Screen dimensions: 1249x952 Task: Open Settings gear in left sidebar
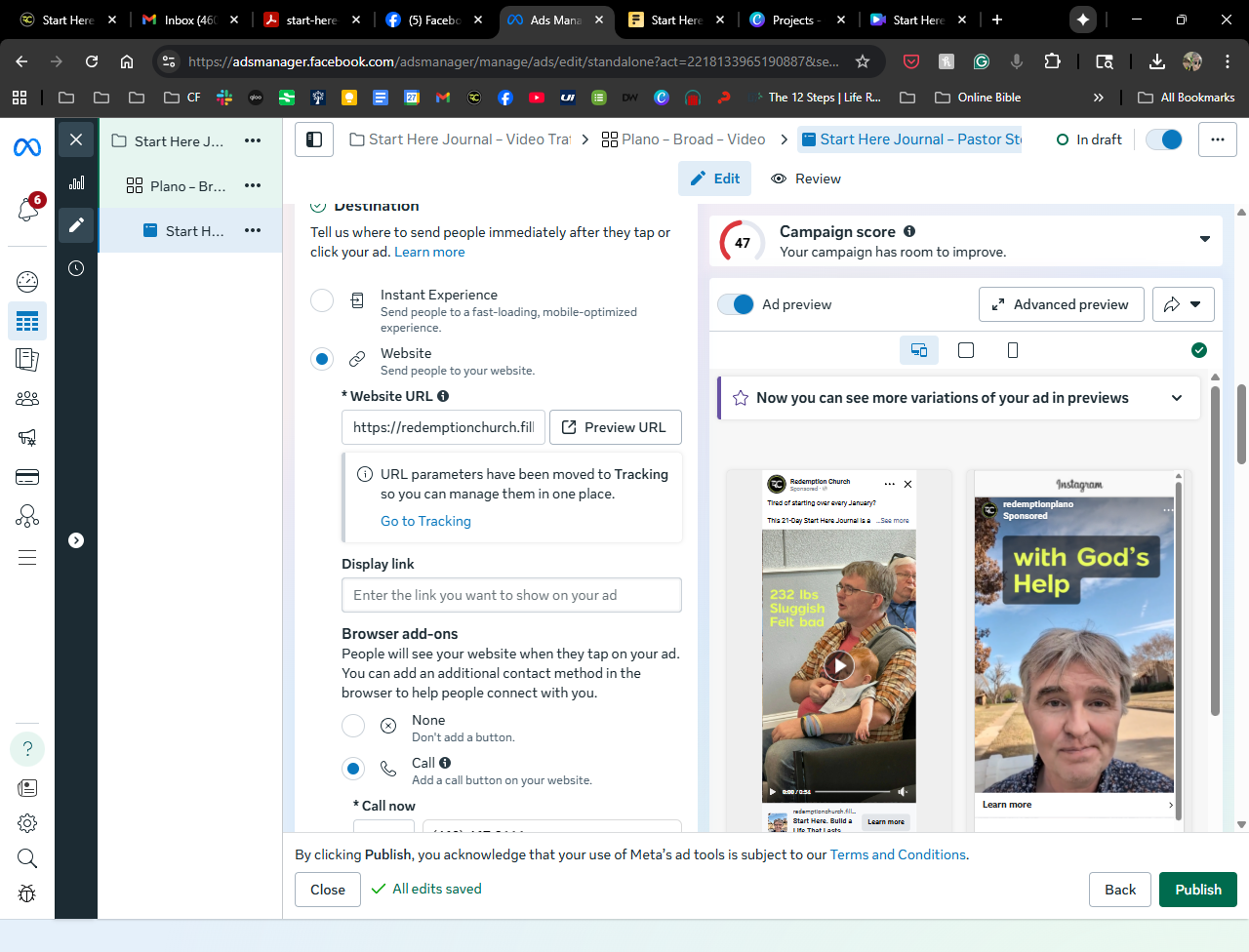pos(27,823)
